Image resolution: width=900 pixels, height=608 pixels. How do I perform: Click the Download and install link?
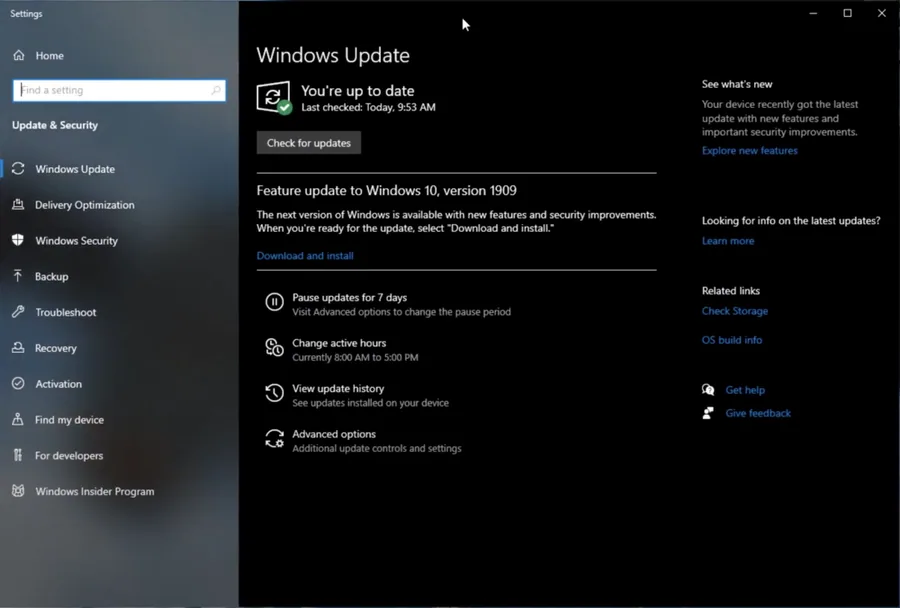[x=305, y=255]
